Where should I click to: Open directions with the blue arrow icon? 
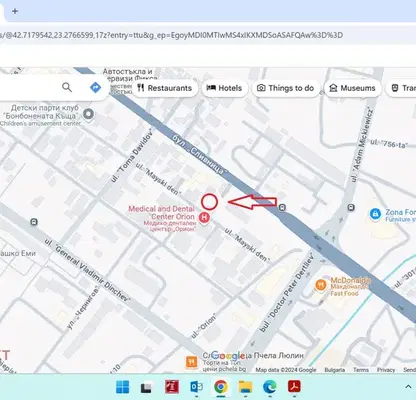click(95, 88)
